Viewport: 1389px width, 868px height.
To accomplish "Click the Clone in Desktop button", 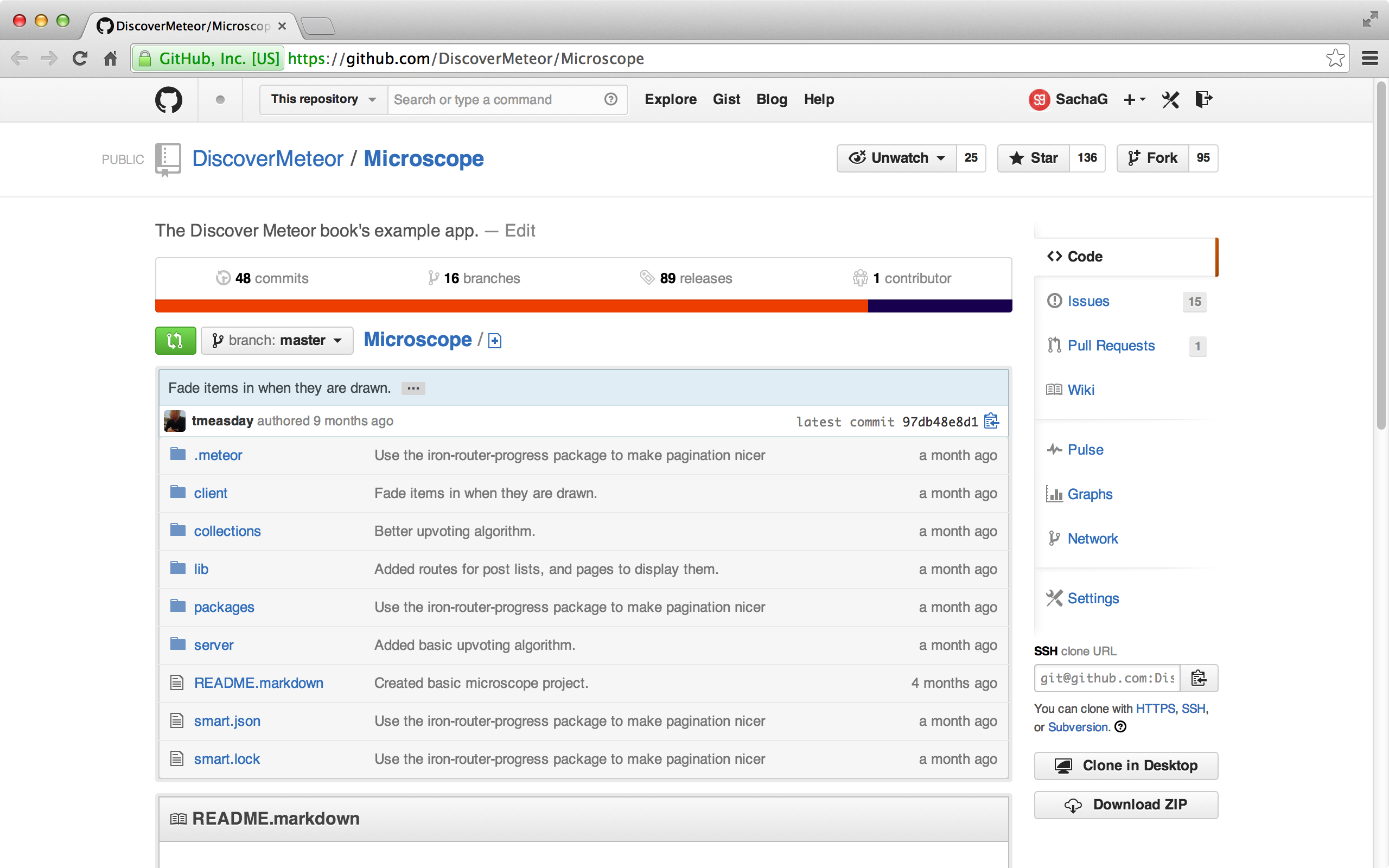I will (x=1125, y=766).
